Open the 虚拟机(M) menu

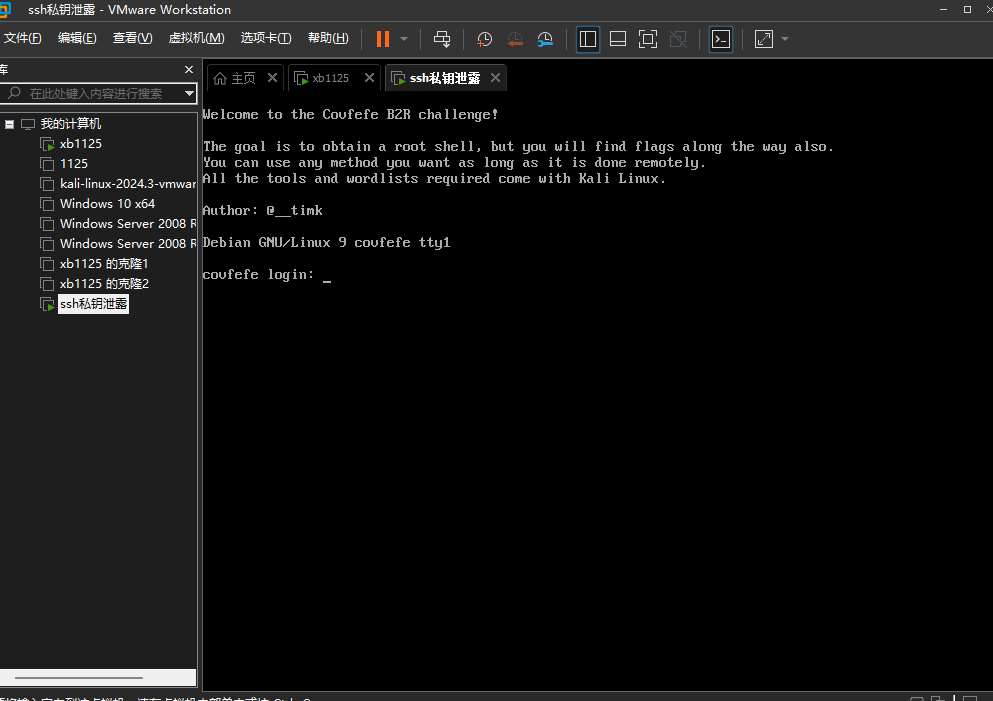coord(196,38)
